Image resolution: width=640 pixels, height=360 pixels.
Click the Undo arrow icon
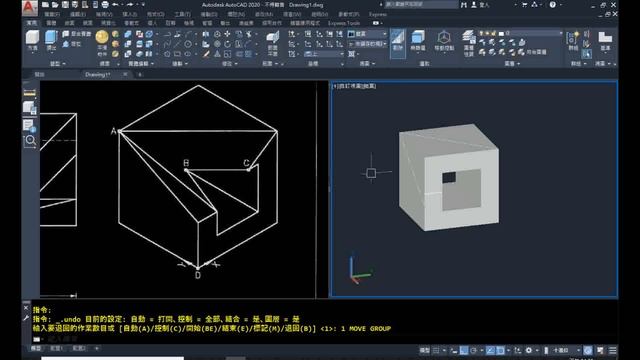tap(115, 5)
